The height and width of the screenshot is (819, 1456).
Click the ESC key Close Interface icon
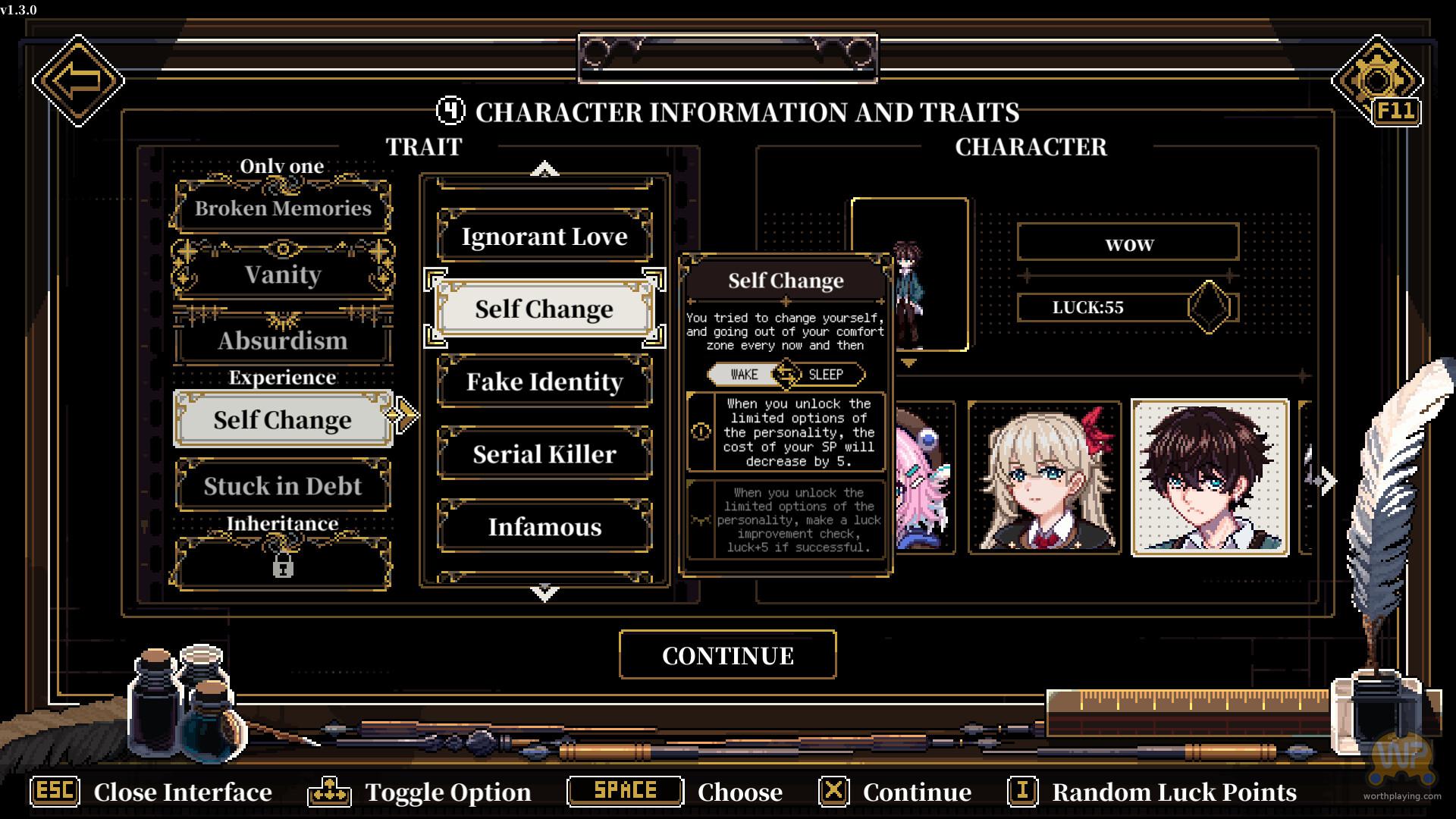pos(55,791)
